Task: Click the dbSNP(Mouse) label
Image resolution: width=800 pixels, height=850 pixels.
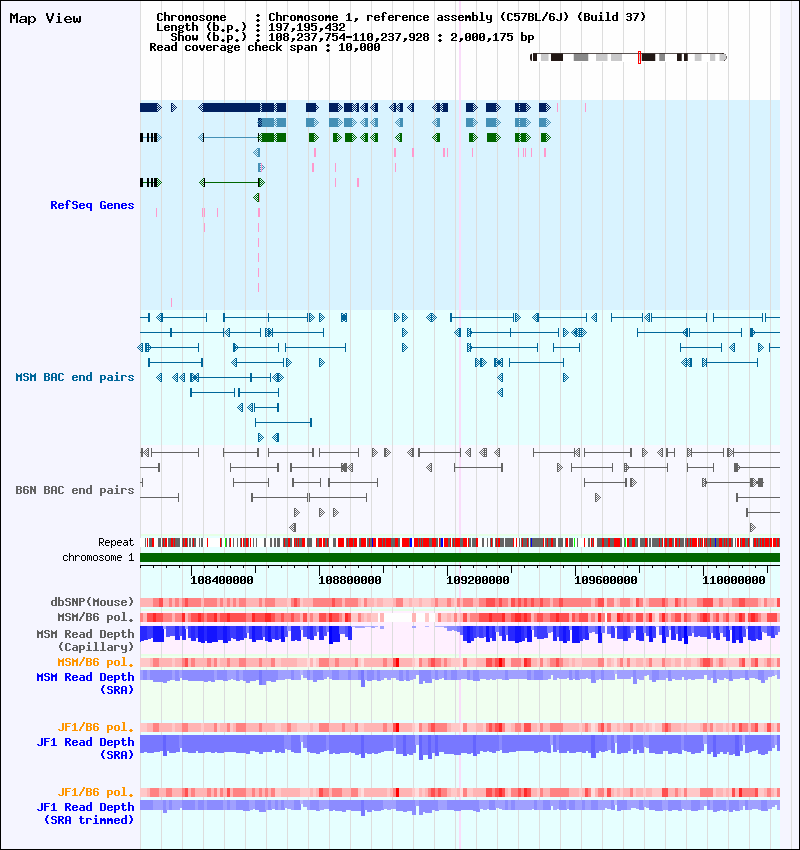Action: pos(92,602)
